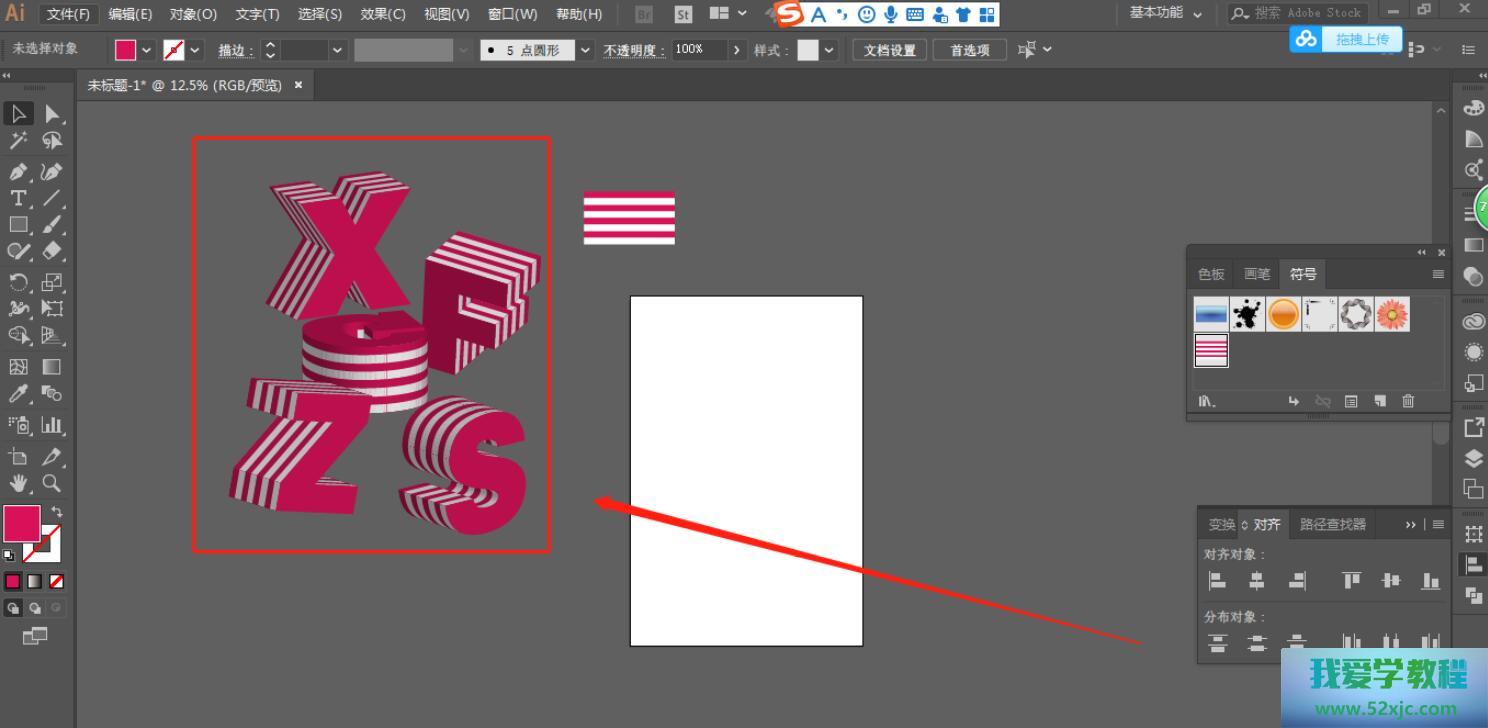Click horizontal align center icon
The image size is (1488, 728).
[x=1257, y=580]
